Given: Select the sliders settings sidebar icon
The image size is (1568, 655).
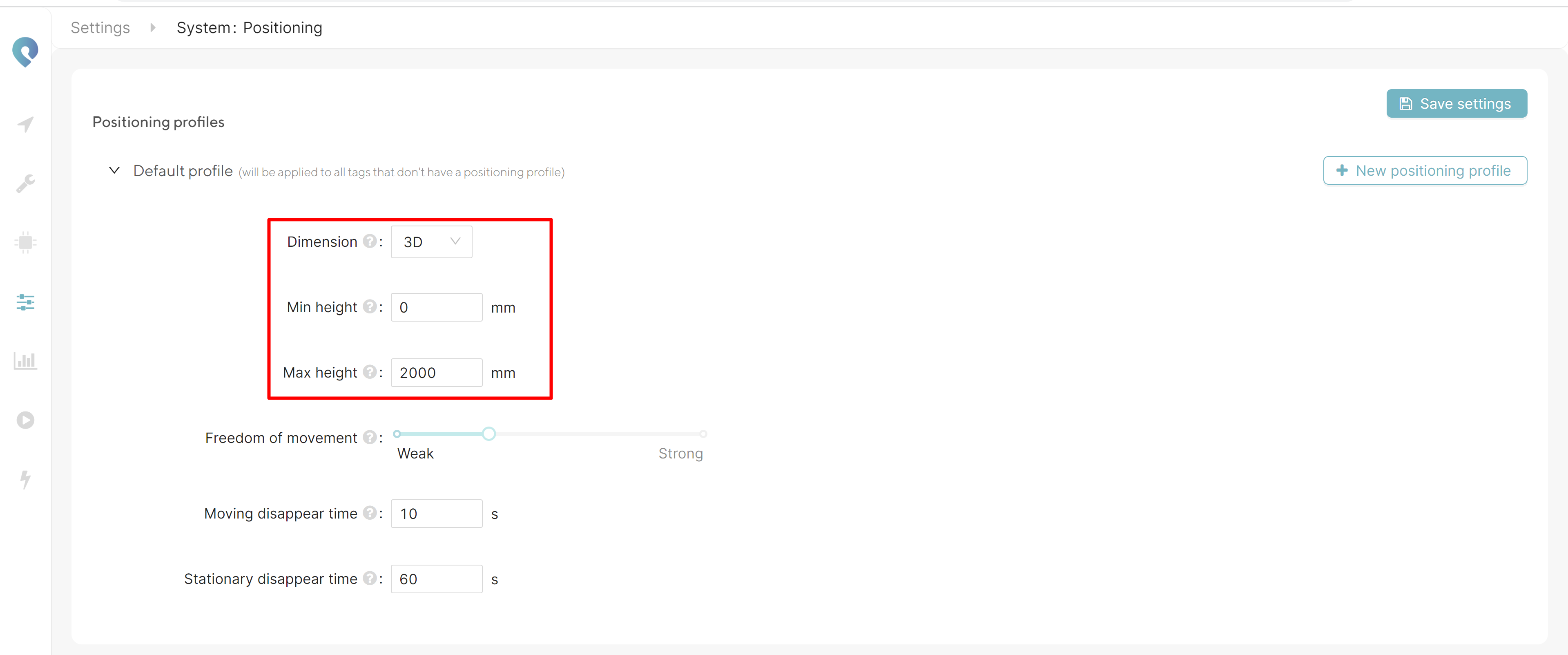Looking at the screenshot, I should pos(25,302).
